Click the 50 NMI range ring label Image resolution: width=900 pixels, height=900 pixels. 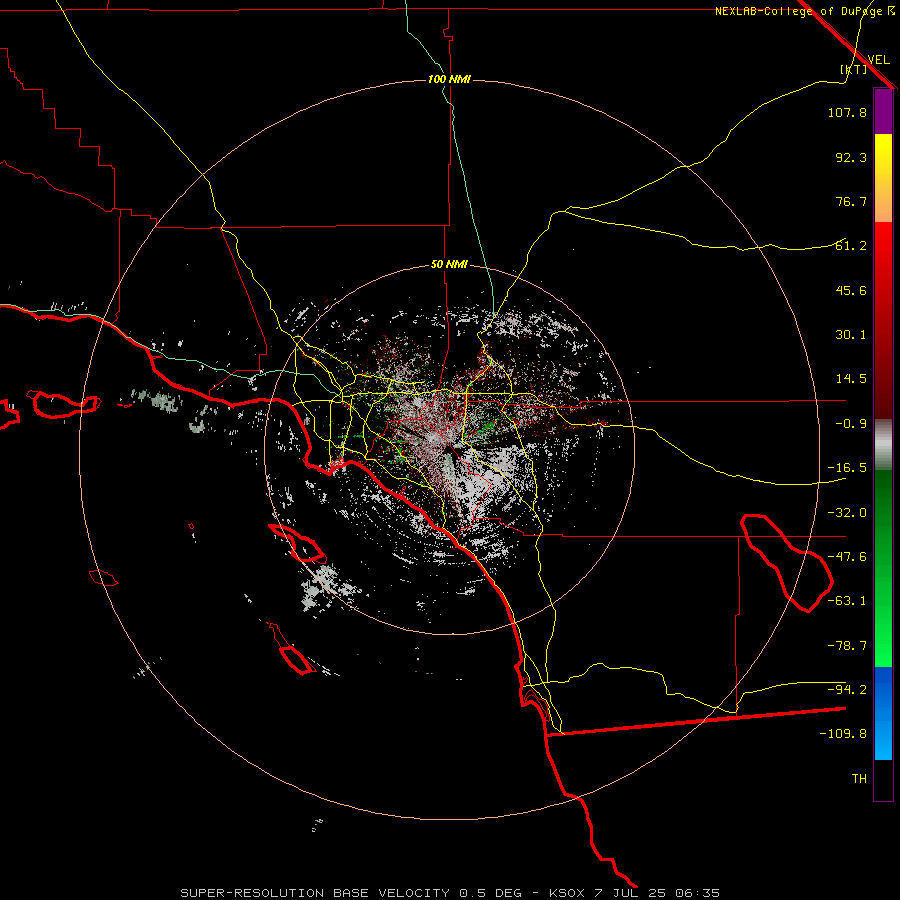449,264
